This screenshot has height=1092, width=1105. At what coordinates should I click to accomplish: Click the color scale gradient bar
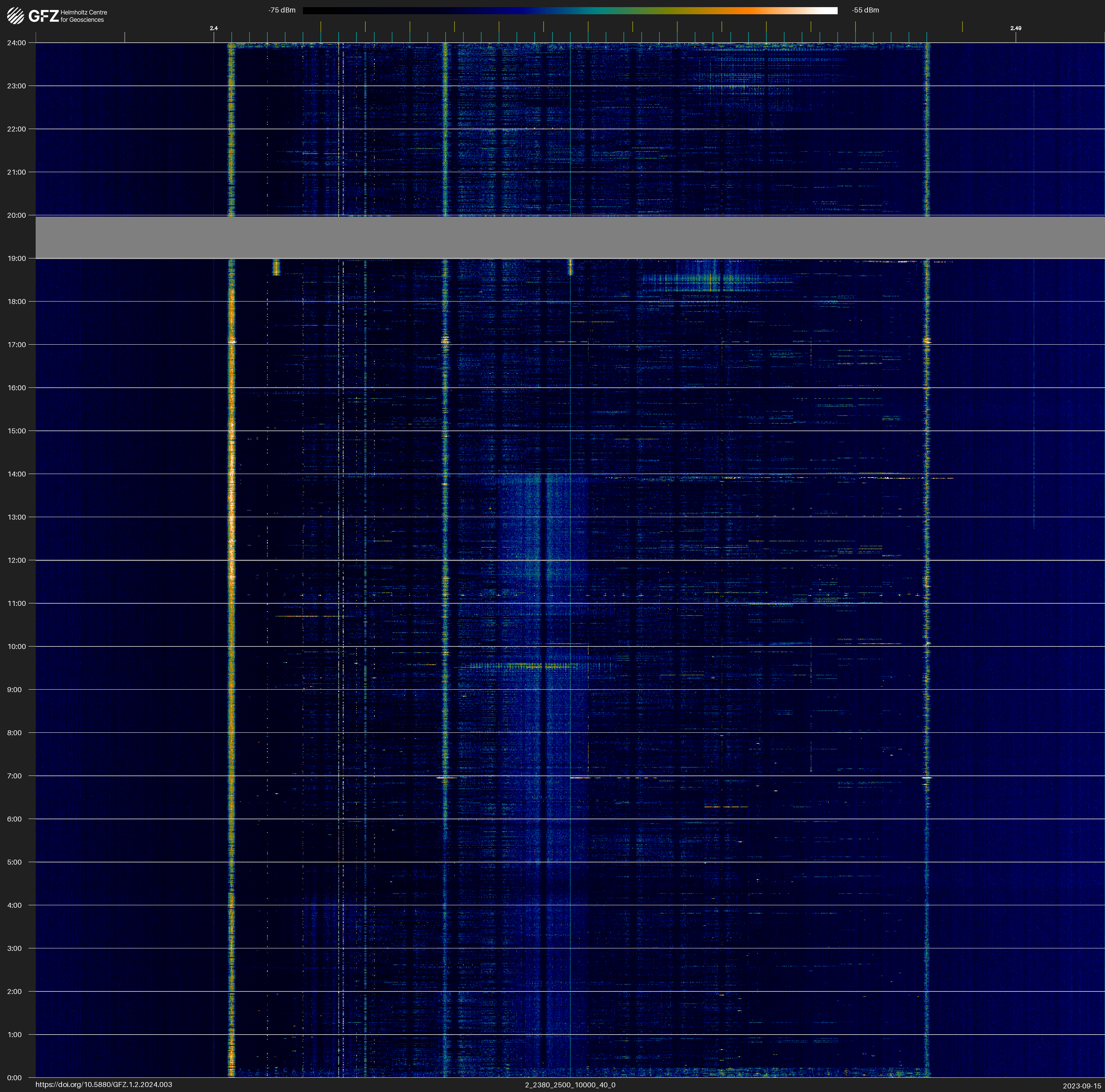570,10
